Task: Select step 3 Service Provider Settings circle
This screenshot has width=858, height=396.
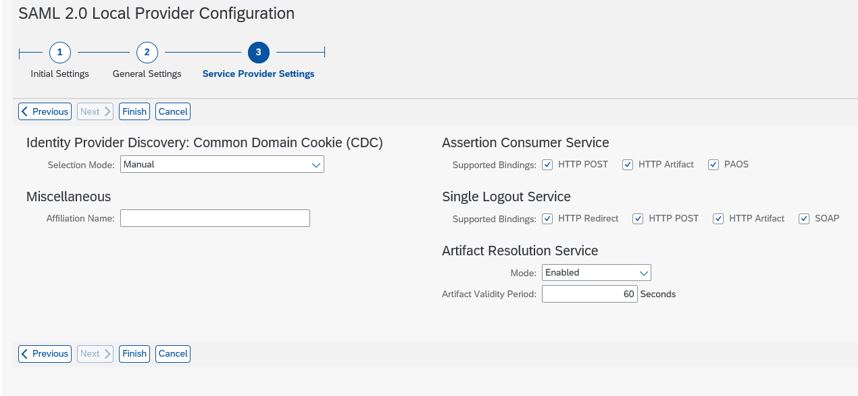Action: tap(258, 53)
